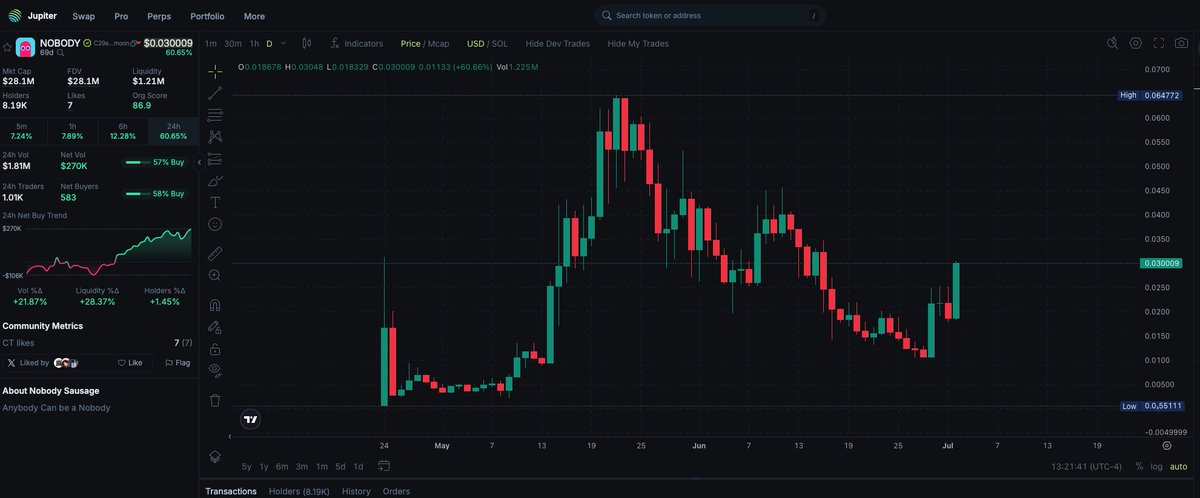Toggle stay in drawing mode

(215, 327)
